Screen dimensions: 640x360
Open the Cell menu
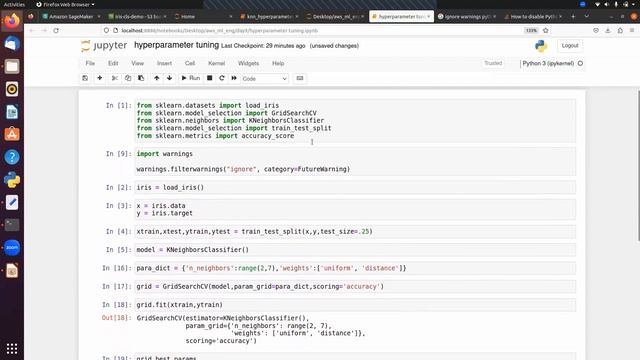pos(190,63)
